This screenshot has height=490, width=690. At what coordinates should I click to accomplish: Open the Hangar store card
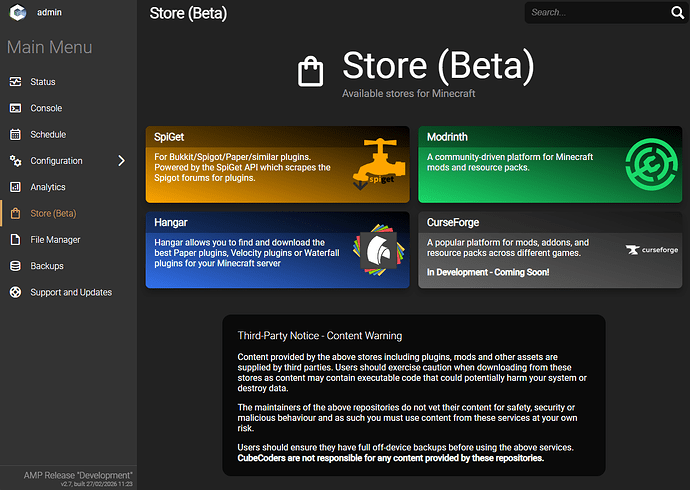point(278,250)
